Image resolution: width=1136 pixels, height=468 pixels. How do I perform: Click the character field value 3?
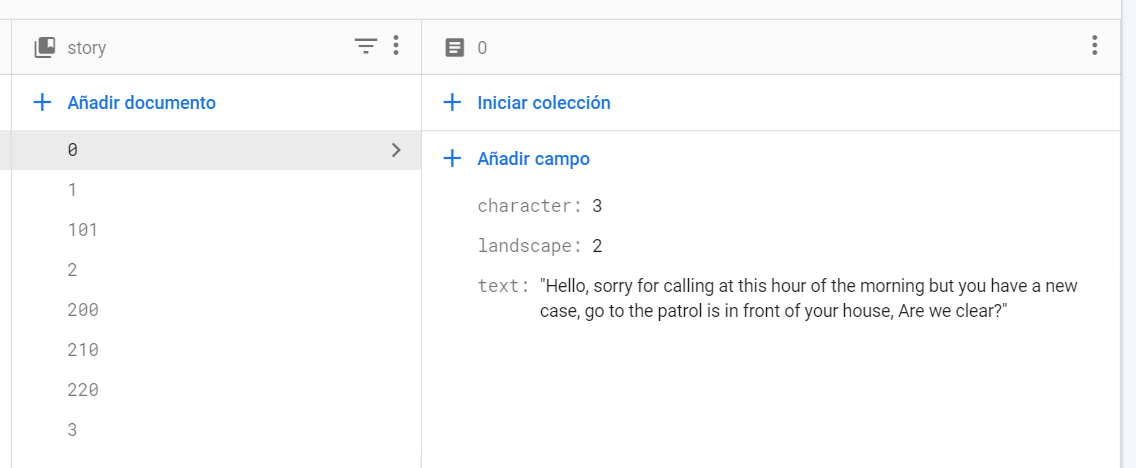point(597,206)
